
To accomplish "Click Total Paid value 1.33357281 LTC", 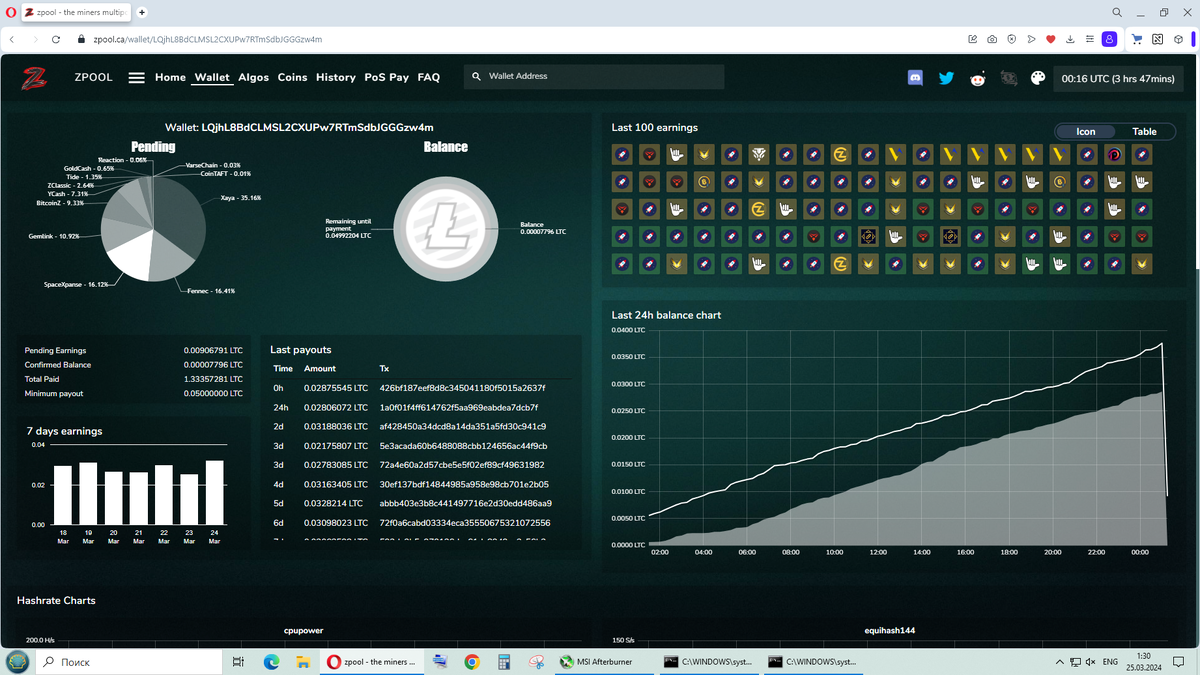I will tap(214, 379).
